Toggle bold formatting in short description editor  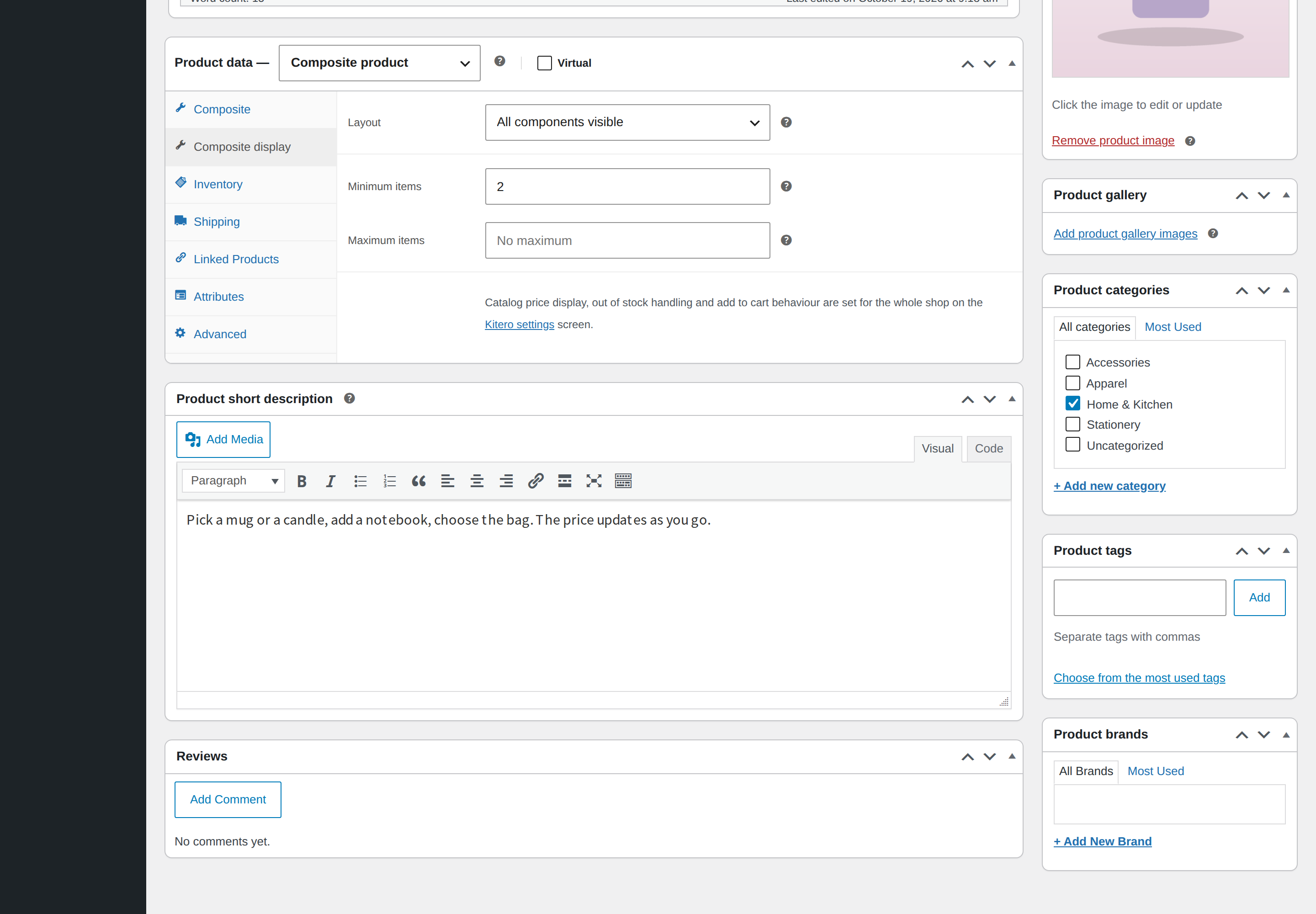pyautogui.click(x=302, y=481)
